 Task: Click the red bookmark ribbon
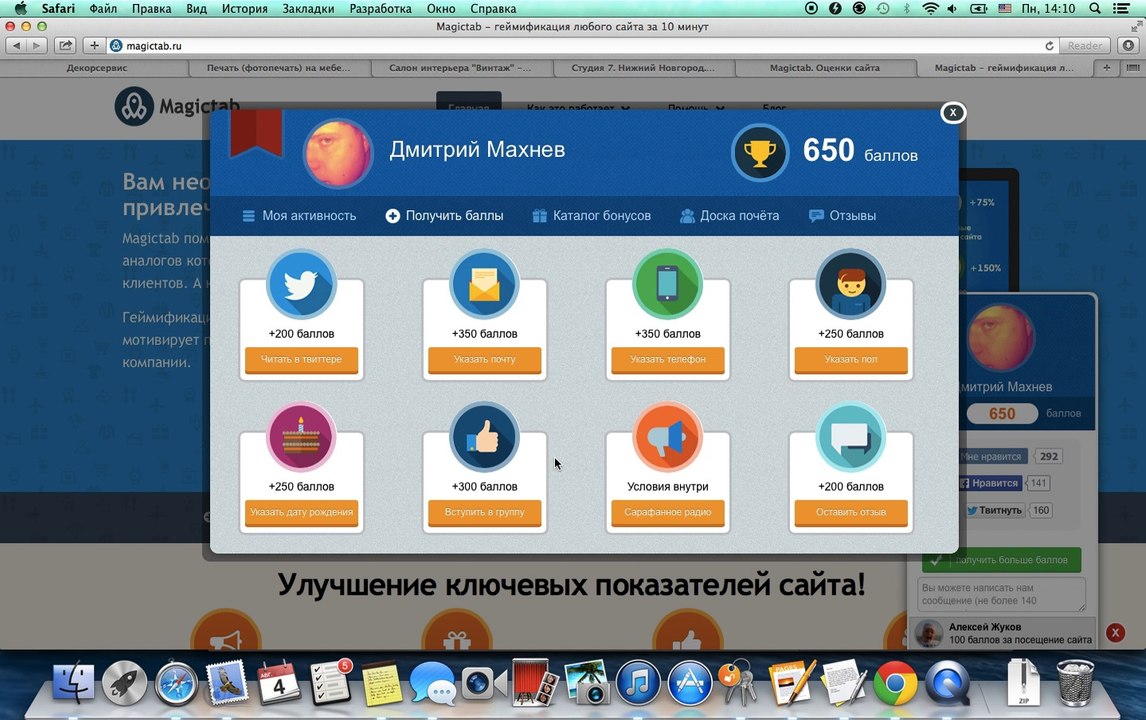click(x=256, y=133)
